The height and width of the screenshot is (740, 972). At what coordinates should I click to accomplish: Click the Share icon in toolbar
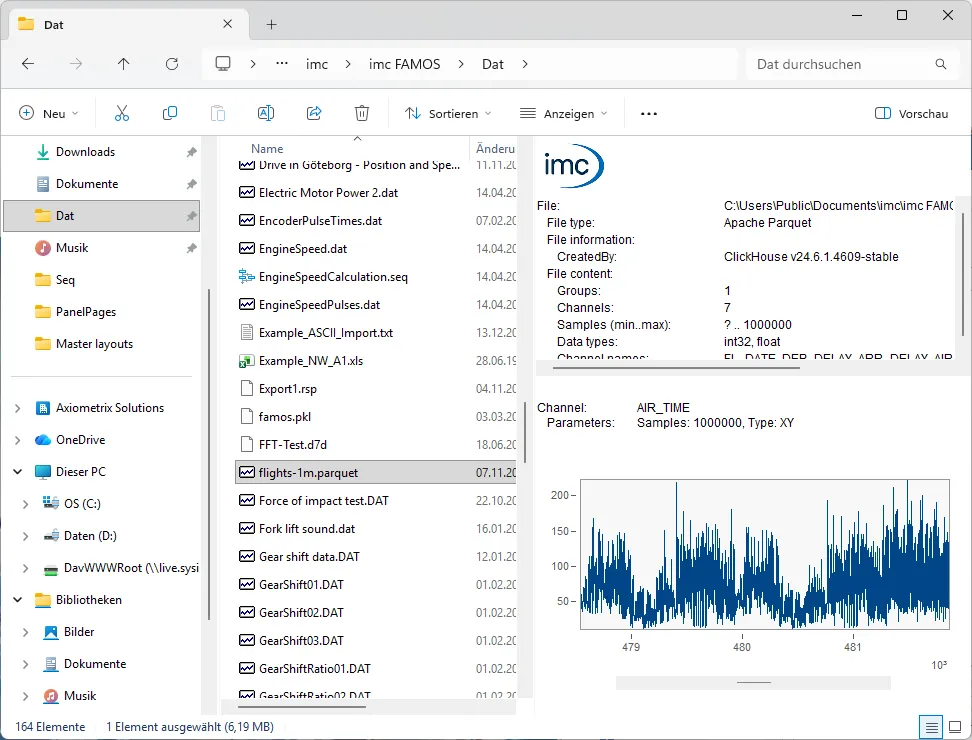(314, 114)
